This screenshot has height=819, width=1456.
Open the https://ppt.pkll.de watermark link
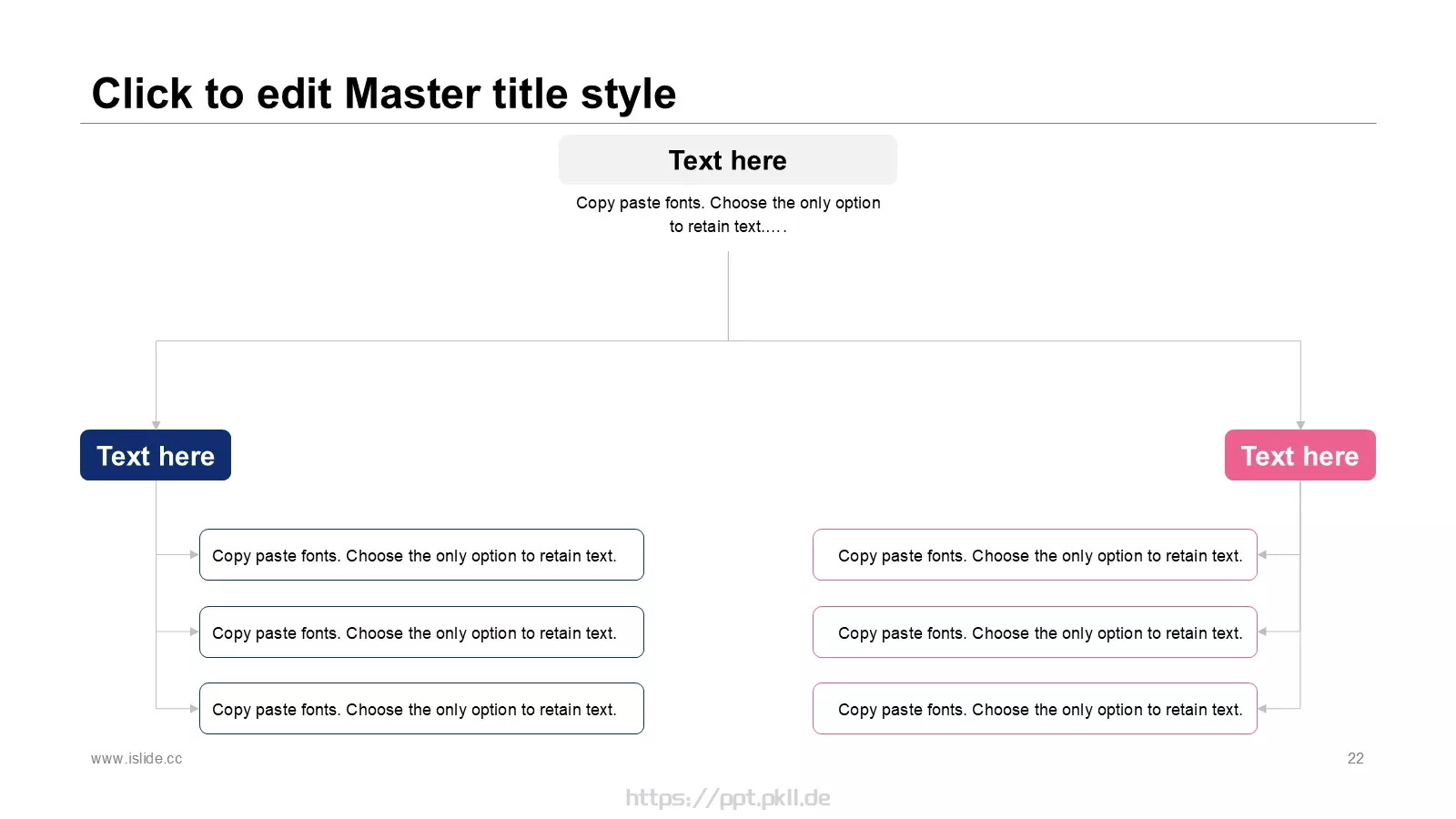728,798
